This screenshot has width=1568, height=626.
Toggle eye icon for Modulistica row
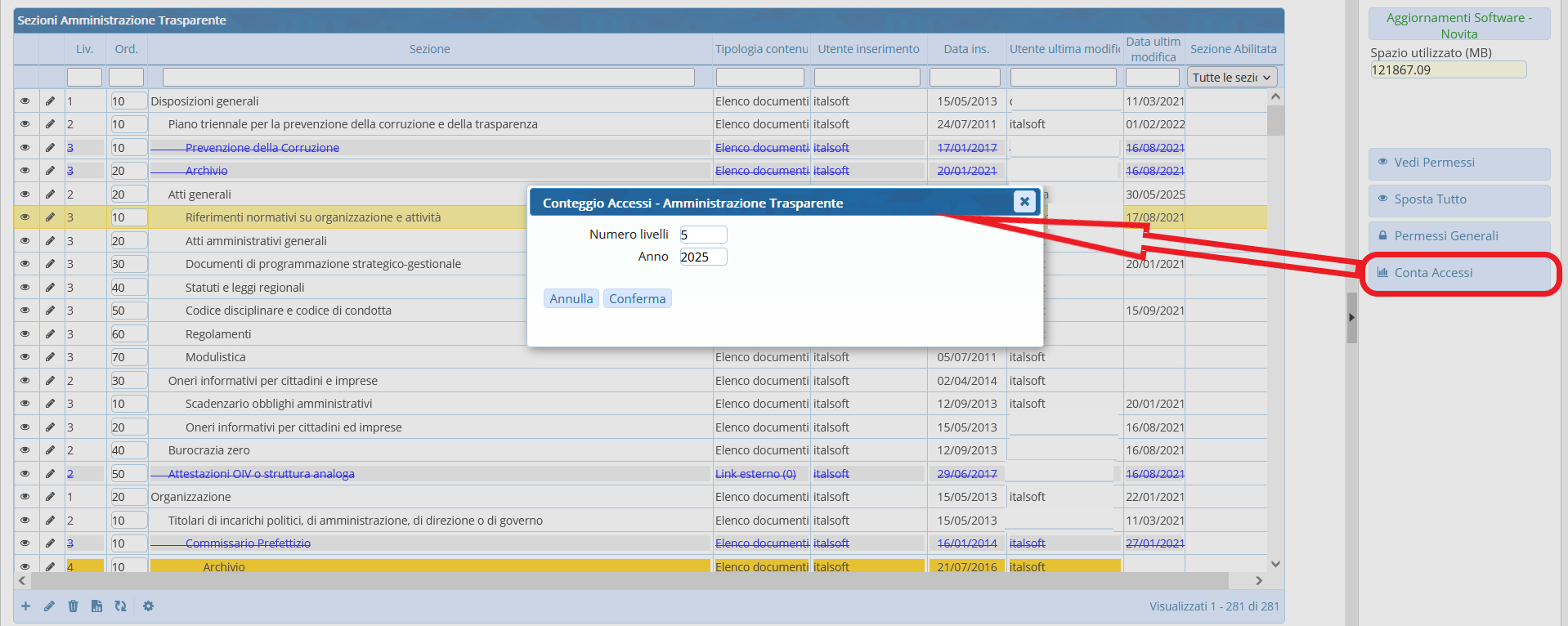[x=25, y=357]
